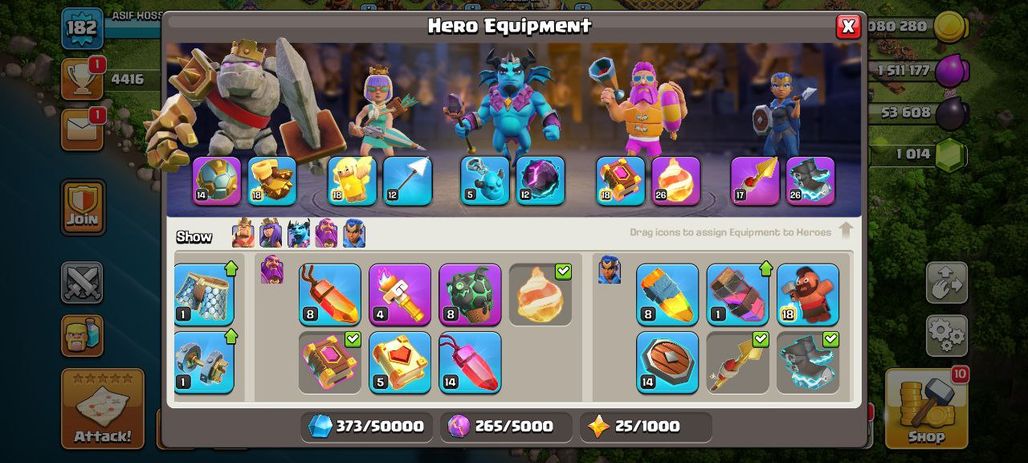The width and height of the screenshot is (1028, 463).
Task: Open the Shop with hammer icon
Action: tap(926, 407)
